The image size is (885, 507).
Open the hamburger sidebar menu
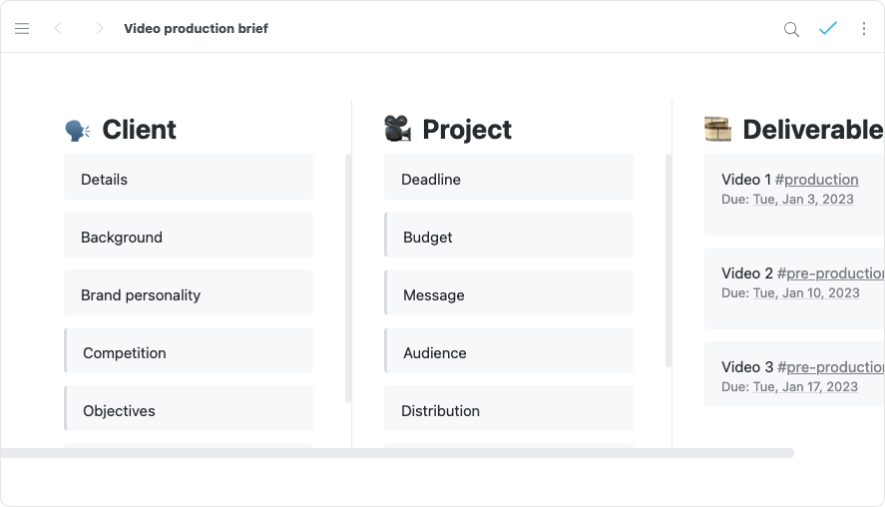[22, 29]
